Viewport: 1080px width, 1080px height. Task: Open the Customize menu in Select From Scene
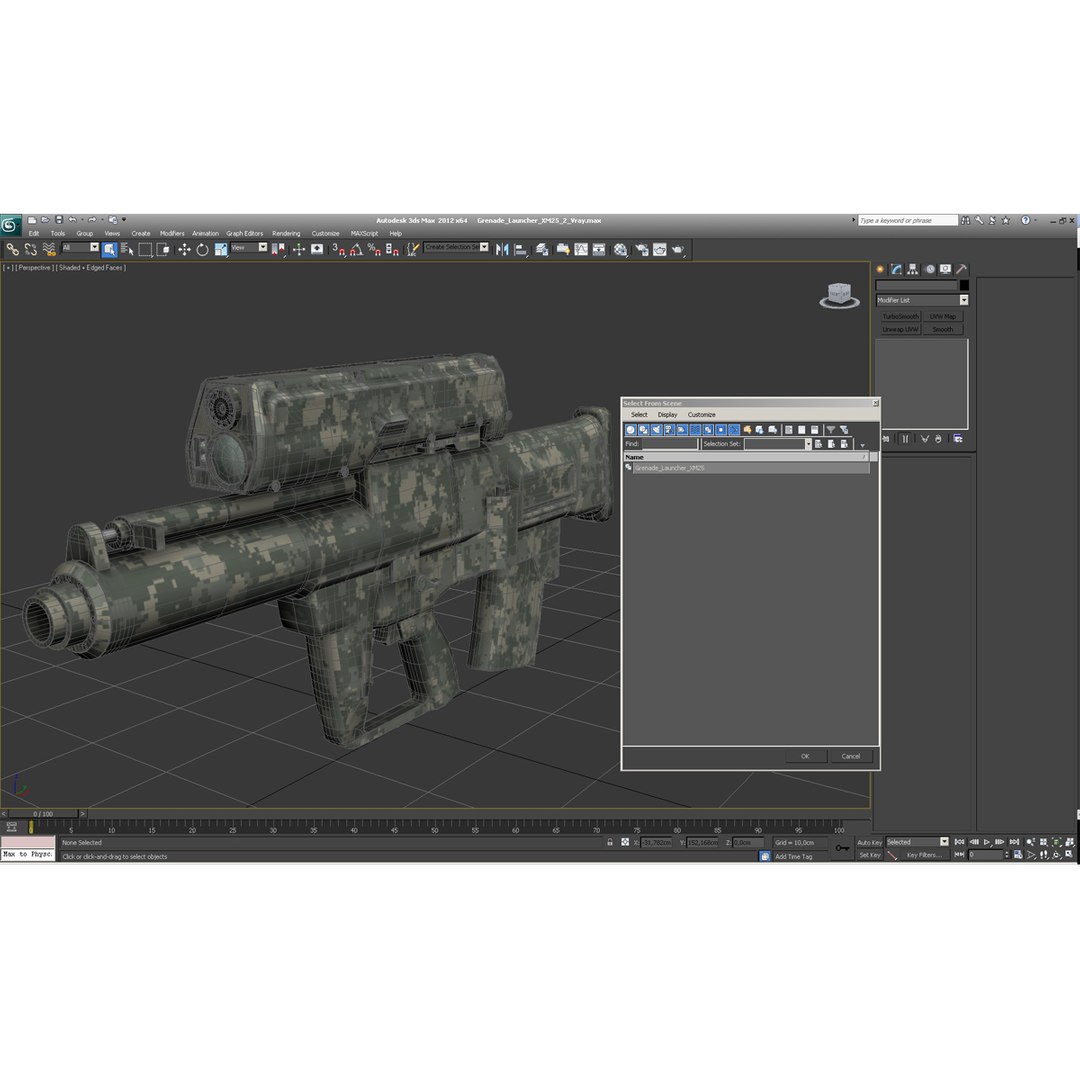701,415
